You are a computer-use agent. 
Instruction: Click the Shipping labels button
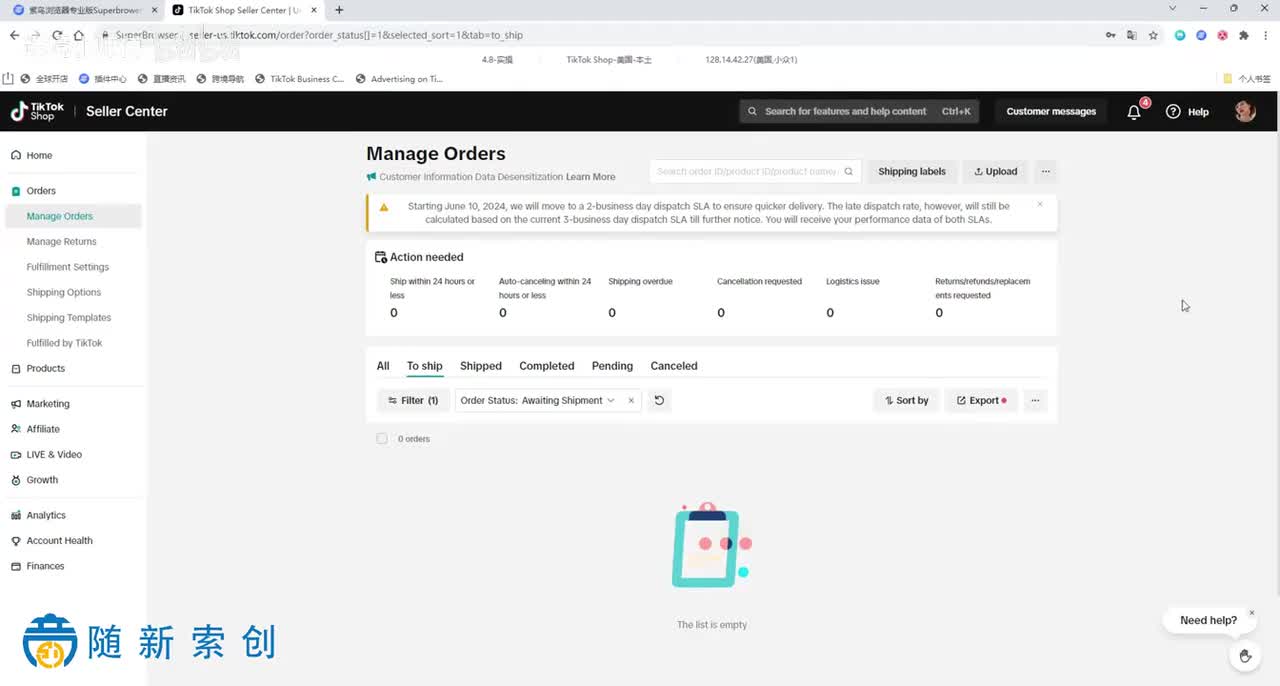[912, 172]
